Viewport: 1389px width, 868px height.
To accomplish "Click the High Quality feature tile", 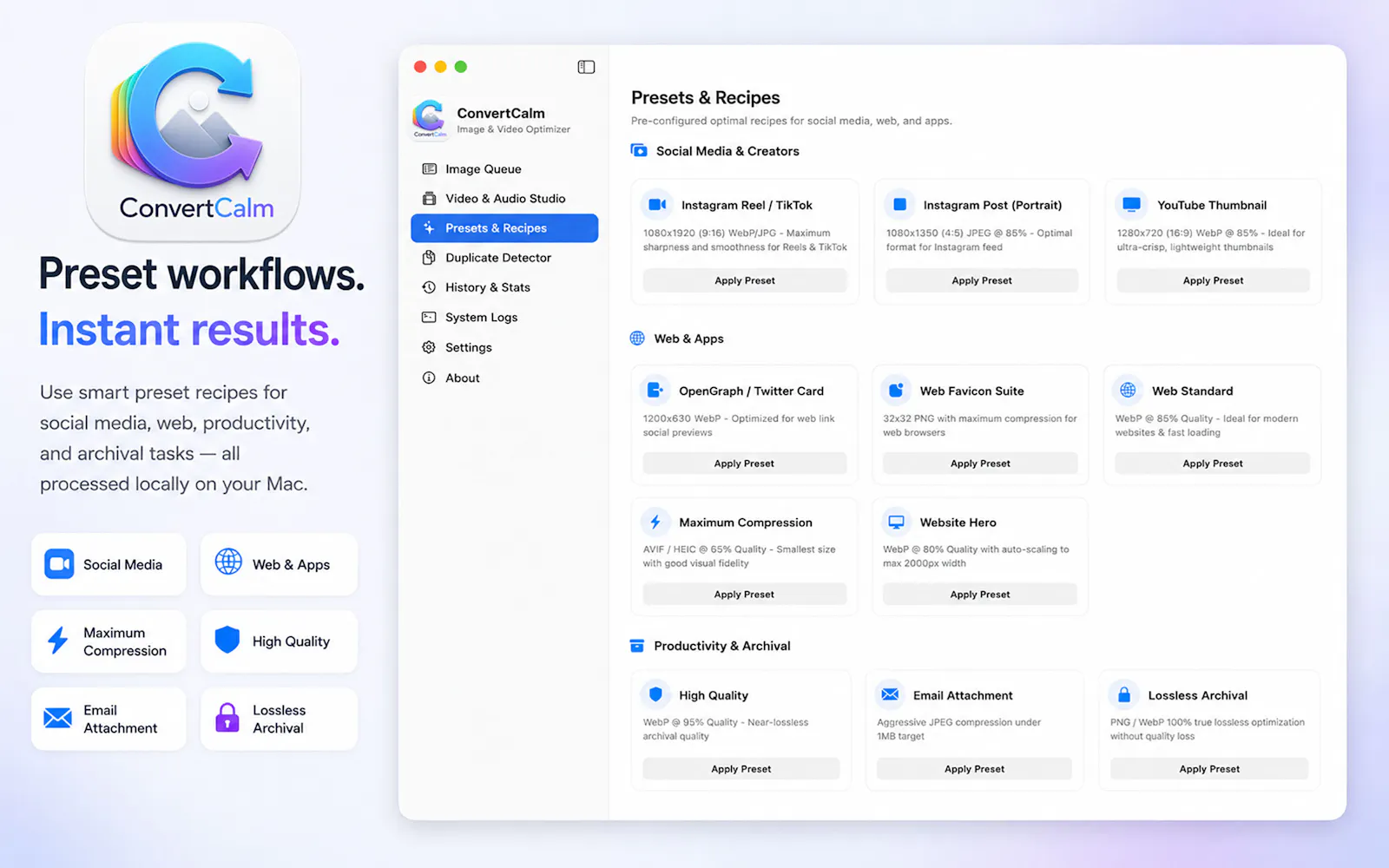I will pyautogui.click(x=279, y=641).
